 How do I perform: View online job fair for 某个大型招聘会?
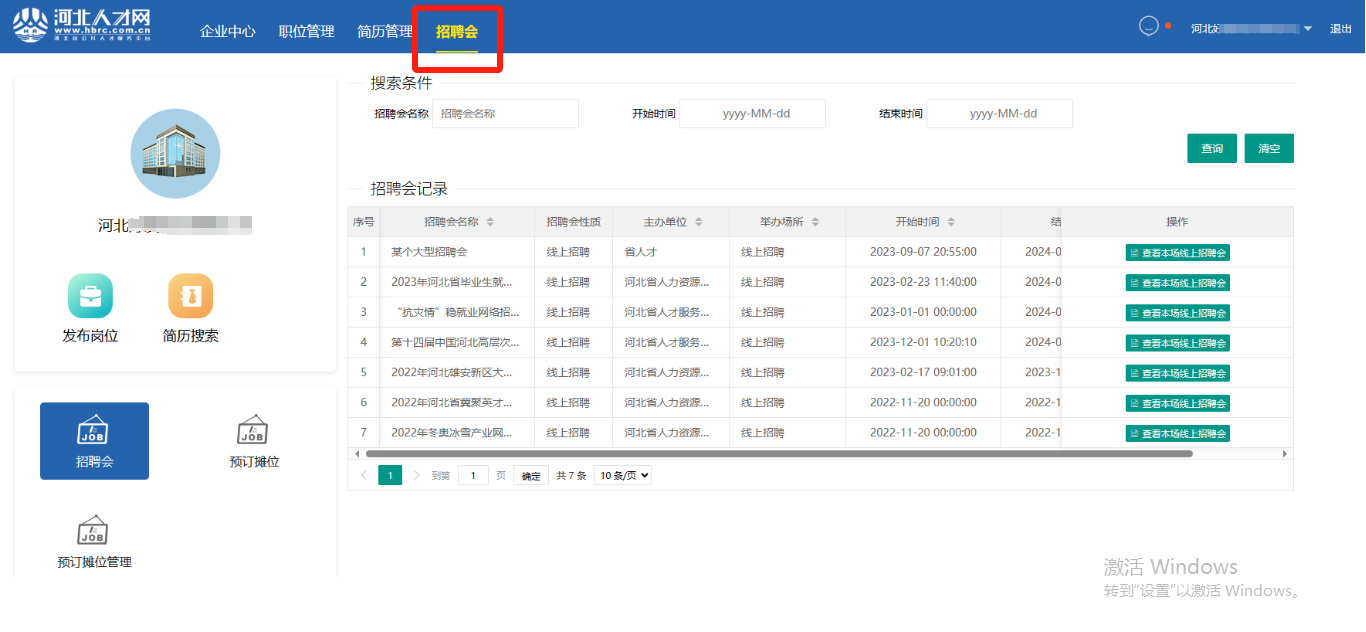pos(1177,253)
